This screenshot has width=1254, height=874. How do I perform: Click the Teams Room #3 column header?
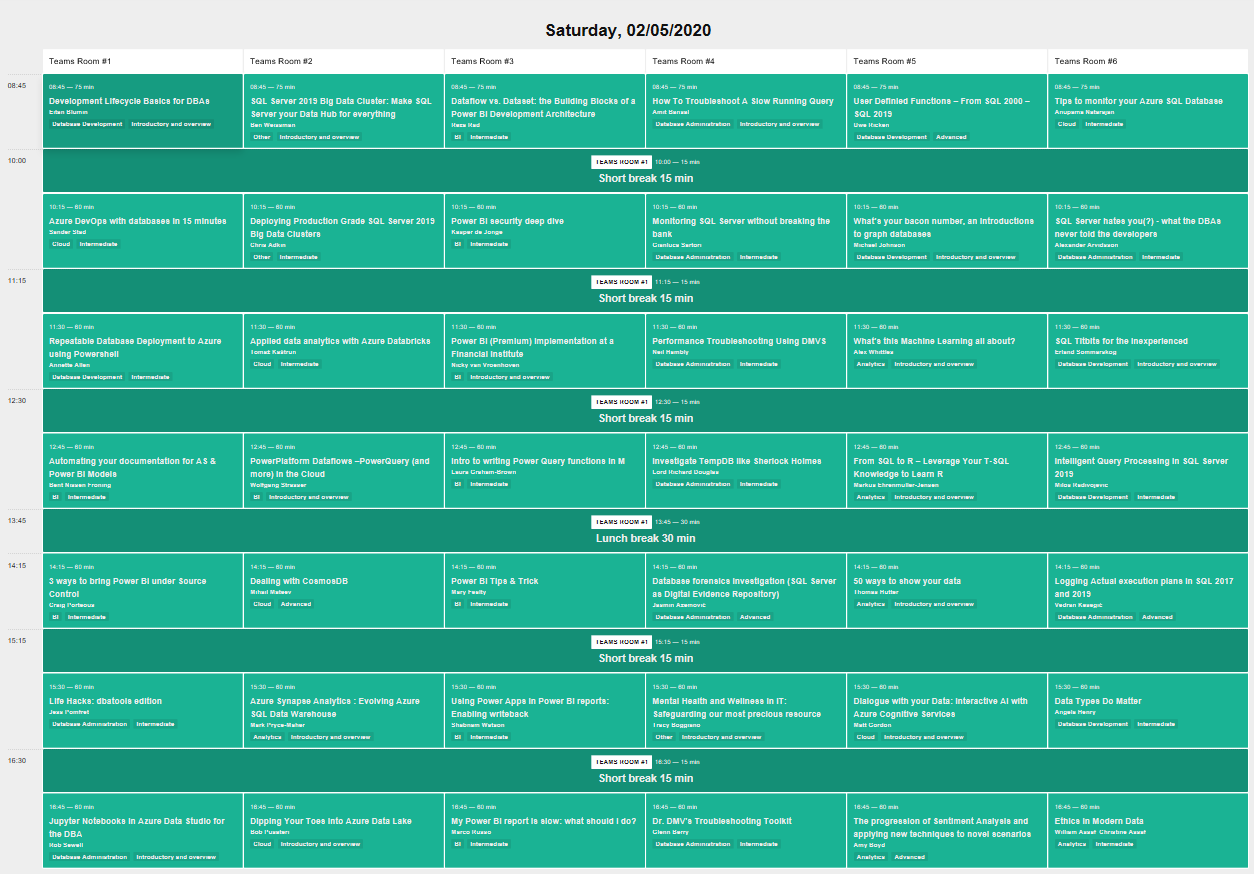coord(545,61)
